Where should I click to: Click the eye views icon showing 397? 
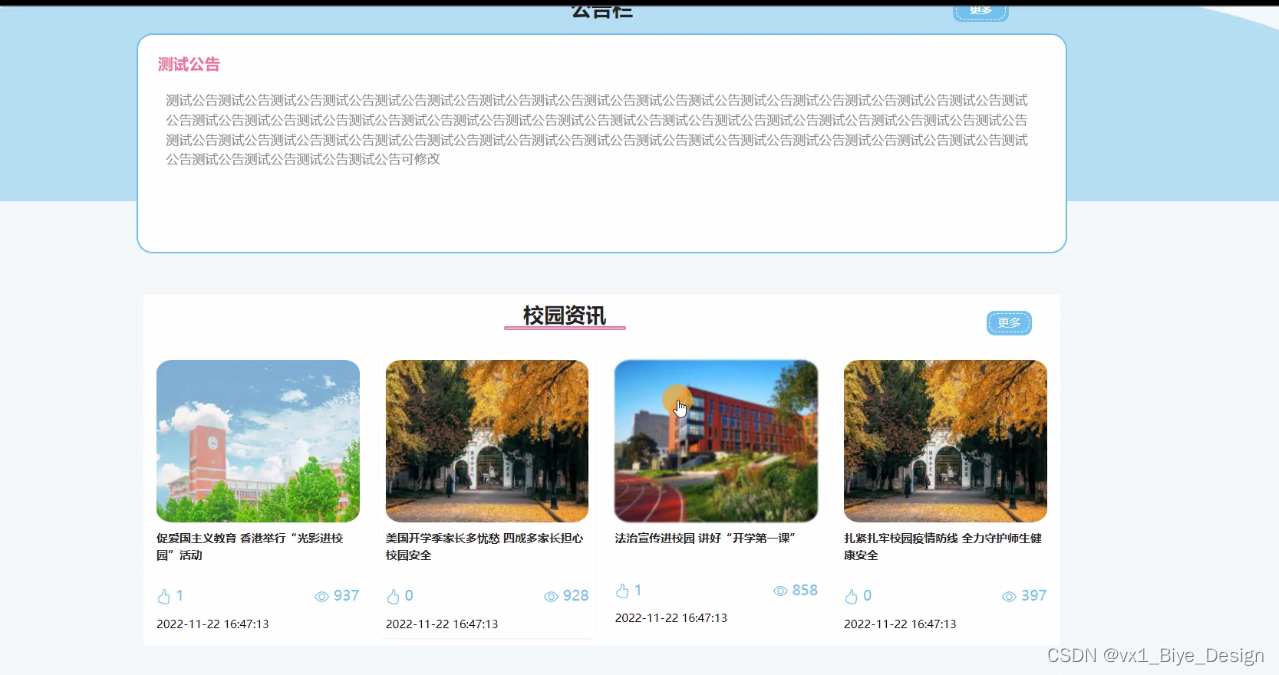(x=1010, y=597)
